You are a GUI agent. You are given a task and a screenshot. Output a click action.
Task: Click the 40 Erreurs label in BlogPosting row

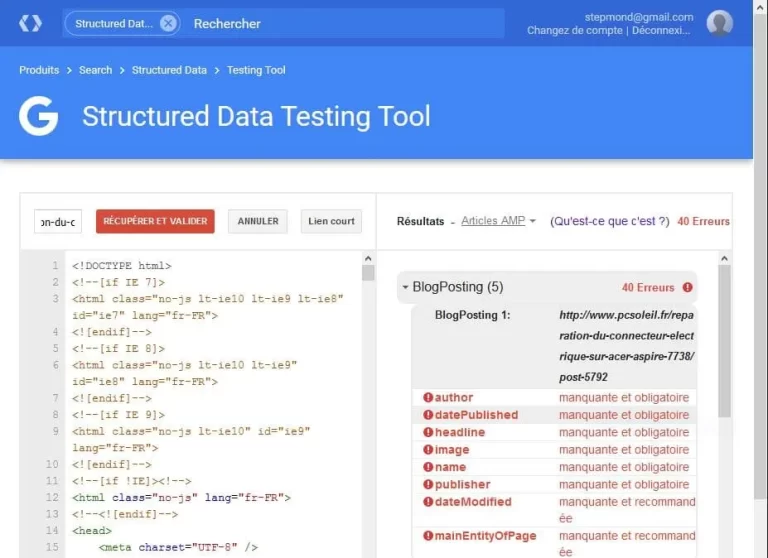pyautogui.click(x=648, y=288)
